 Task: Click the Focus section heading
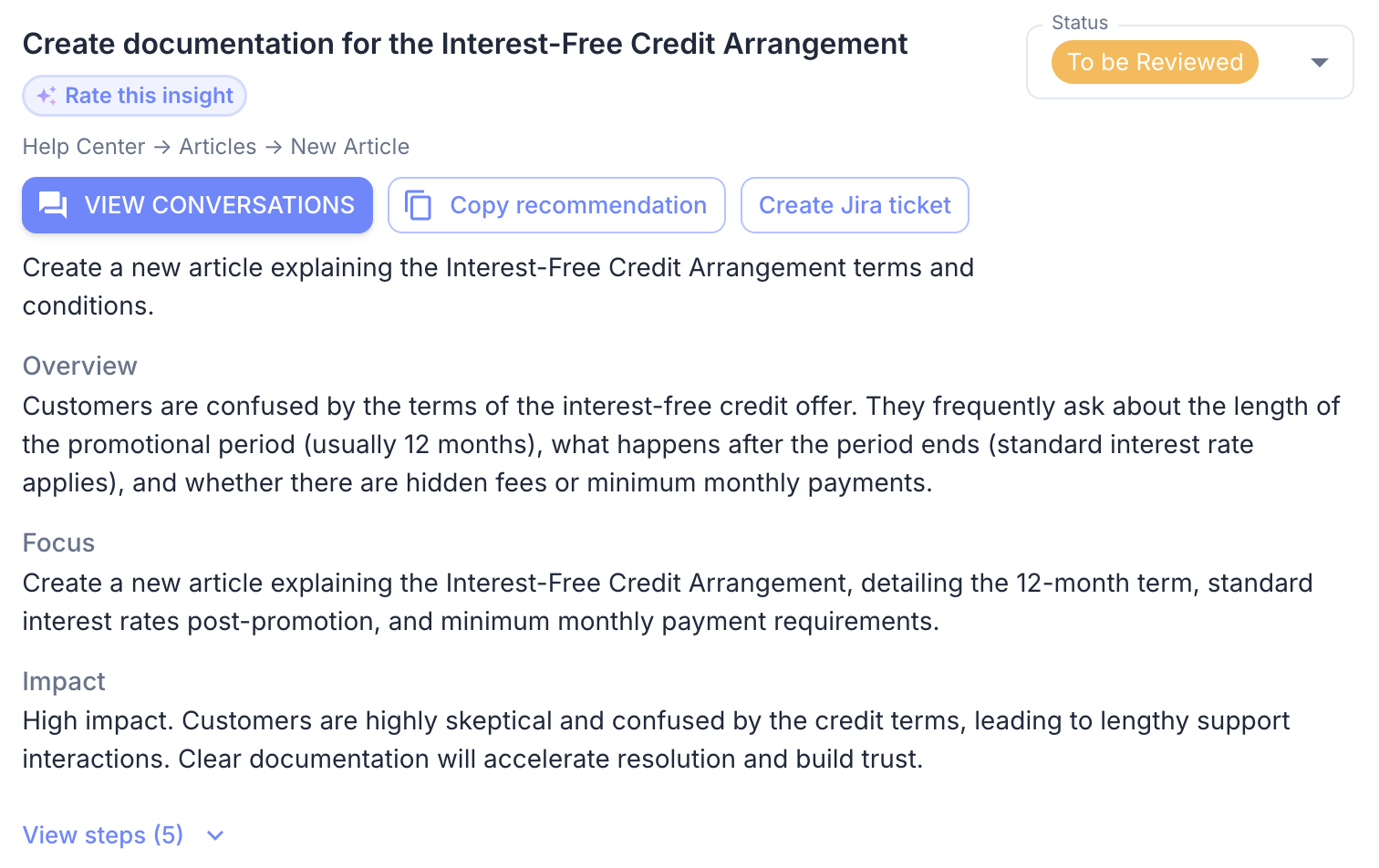[x=58, y=542]
